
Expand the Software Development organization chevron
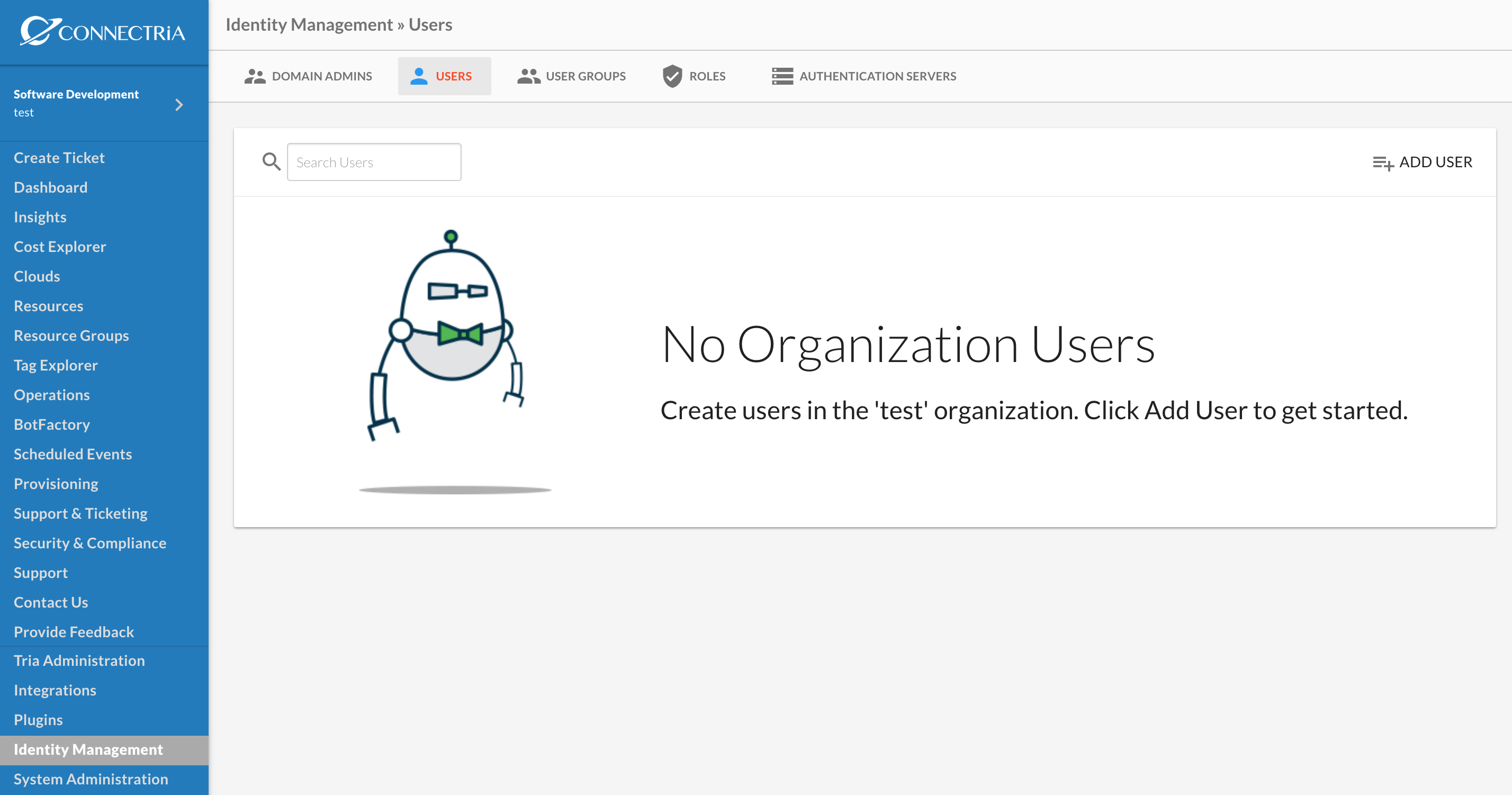(179, 105)
